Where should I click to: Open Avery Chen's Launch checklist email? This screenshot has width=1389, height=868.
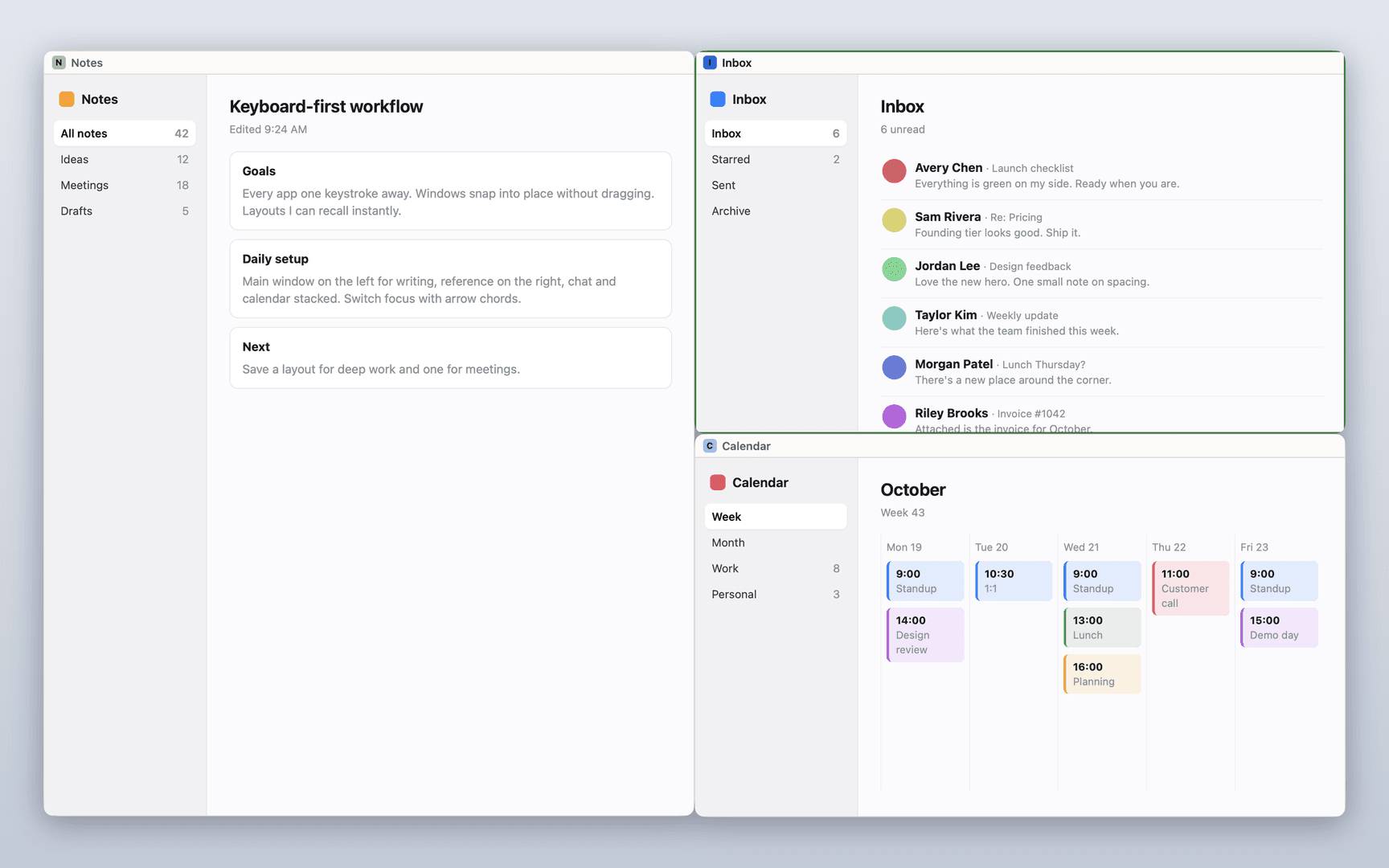[1101, 175]
